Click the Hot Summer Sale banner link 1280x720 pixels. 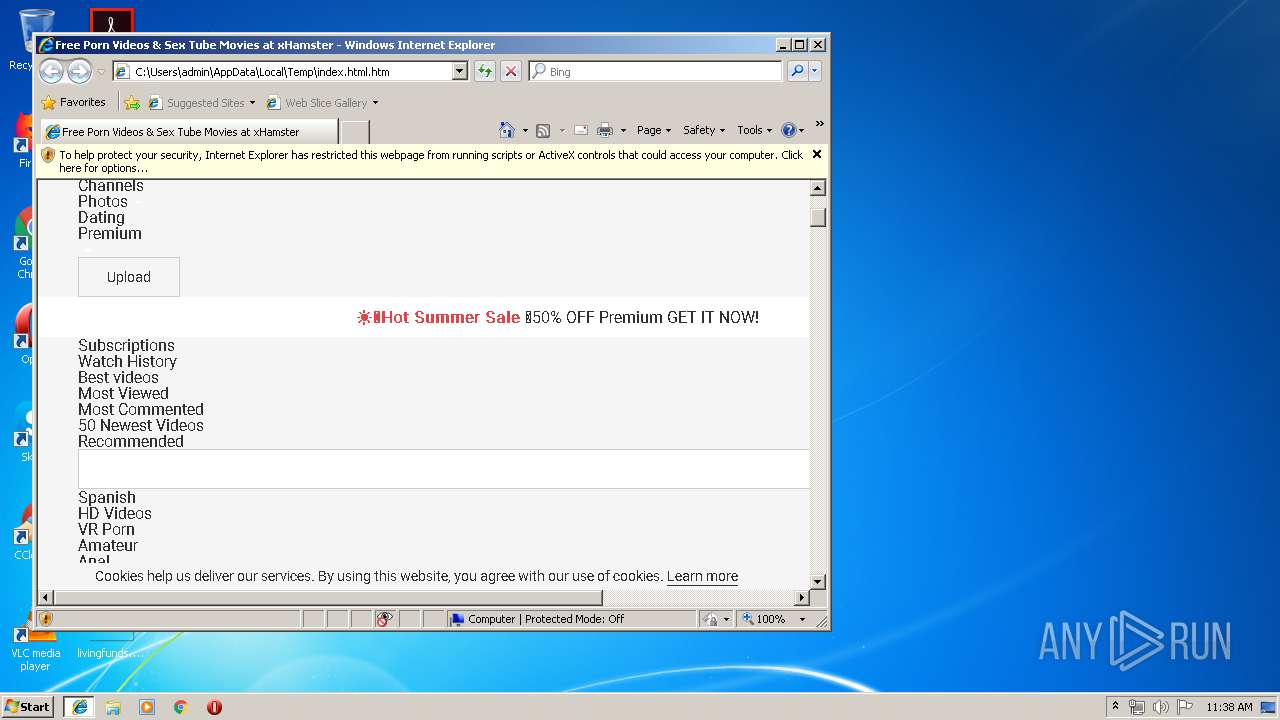tap(558, 317)
